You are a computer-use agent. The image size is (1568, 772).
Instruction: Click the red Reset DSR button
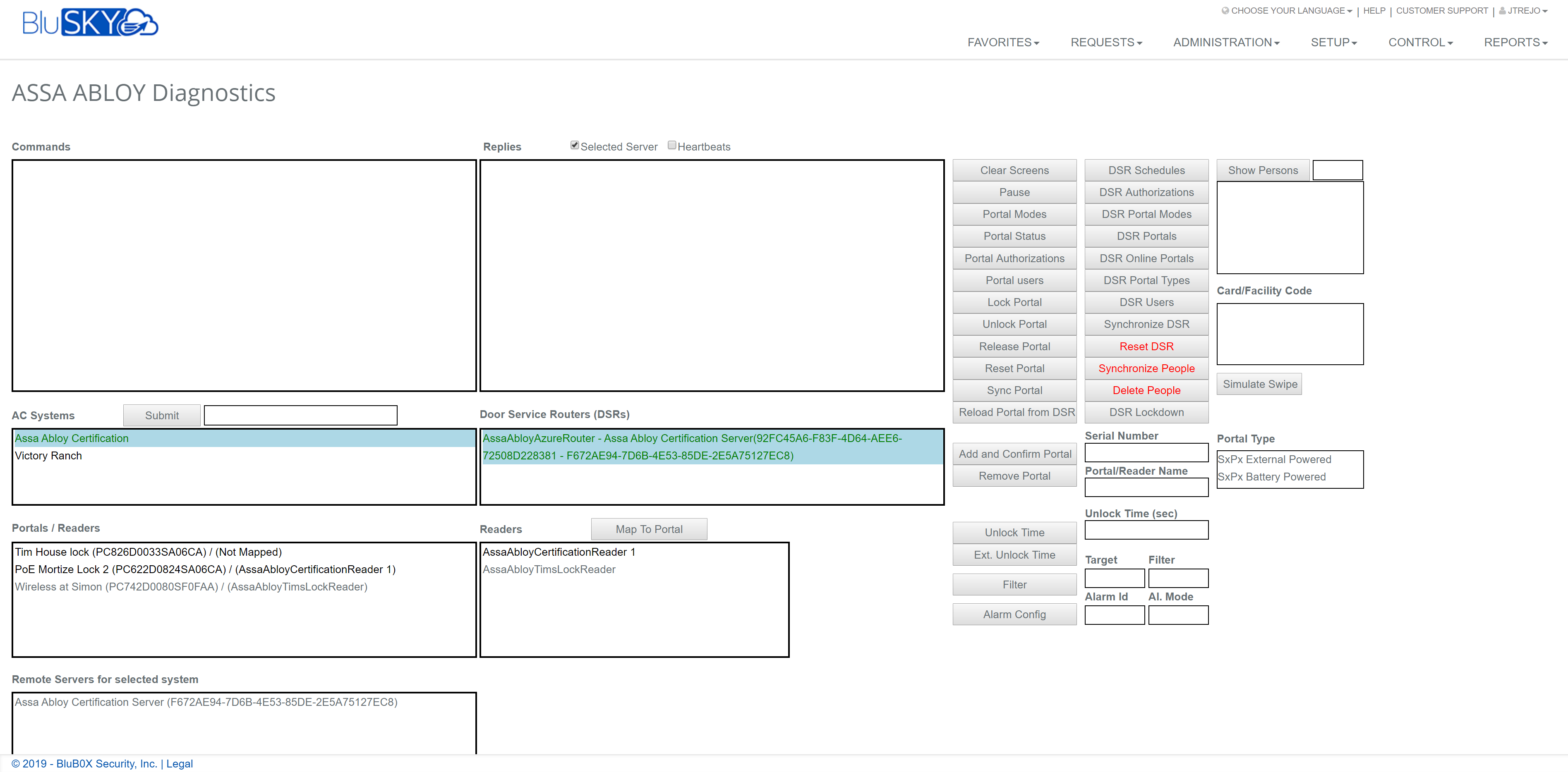pyautogui.click(x=1146, y=346)
